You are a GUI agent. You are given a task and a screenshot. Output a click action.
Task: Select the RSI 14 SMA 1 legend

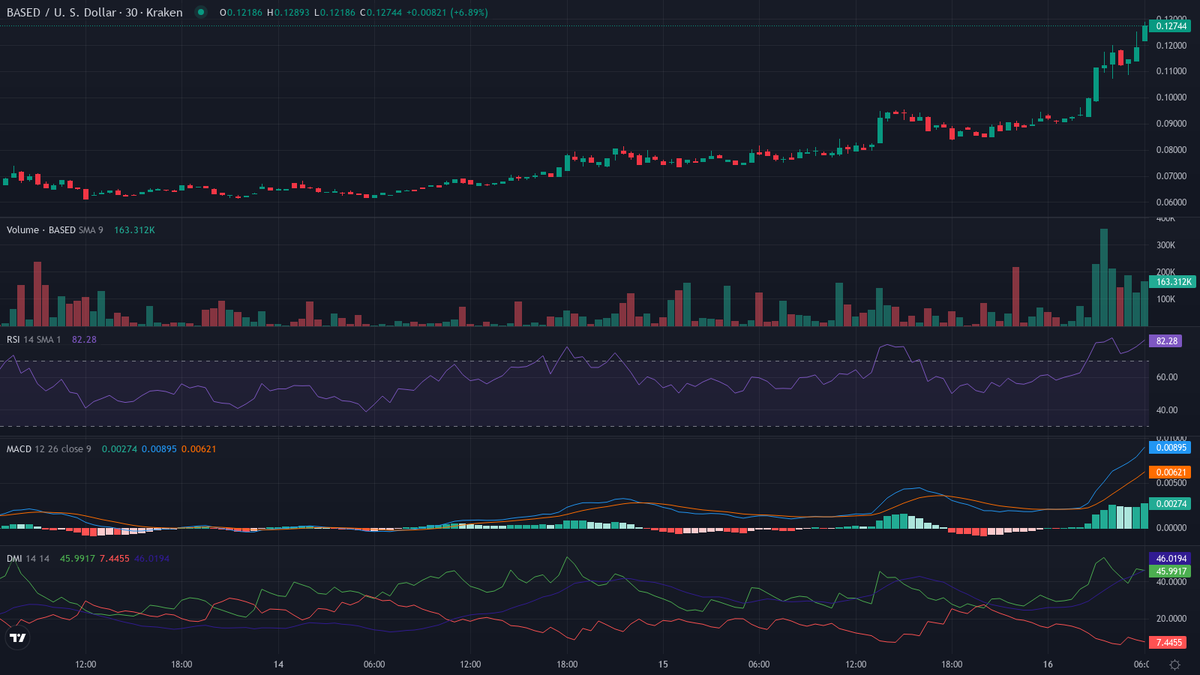pos(36,340)
